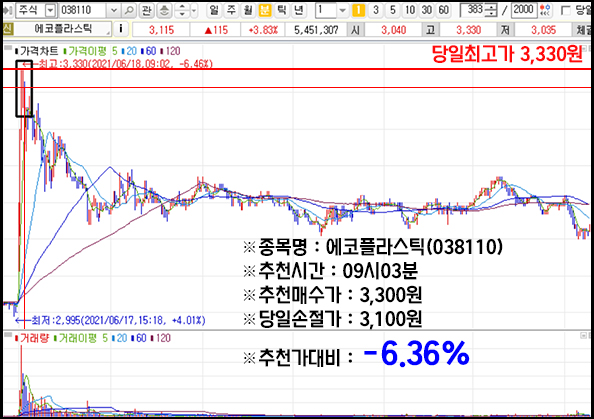Choose the 60-minute interval tab
Screen dimensions: 594x419
tap(443, 10)
